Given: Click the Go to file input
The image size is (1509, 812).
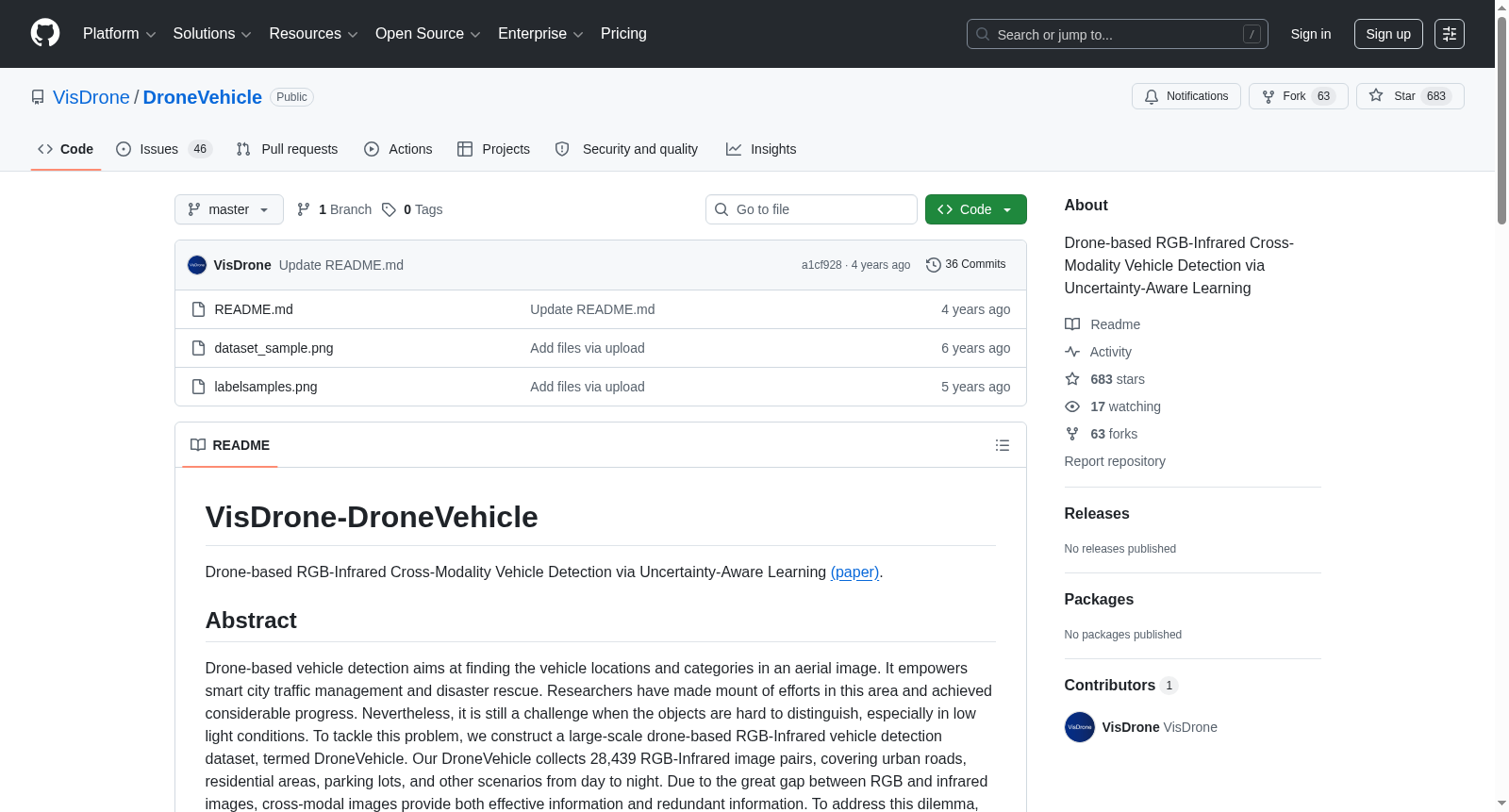Looking at the screenshot, I should [x=811, y=209].
